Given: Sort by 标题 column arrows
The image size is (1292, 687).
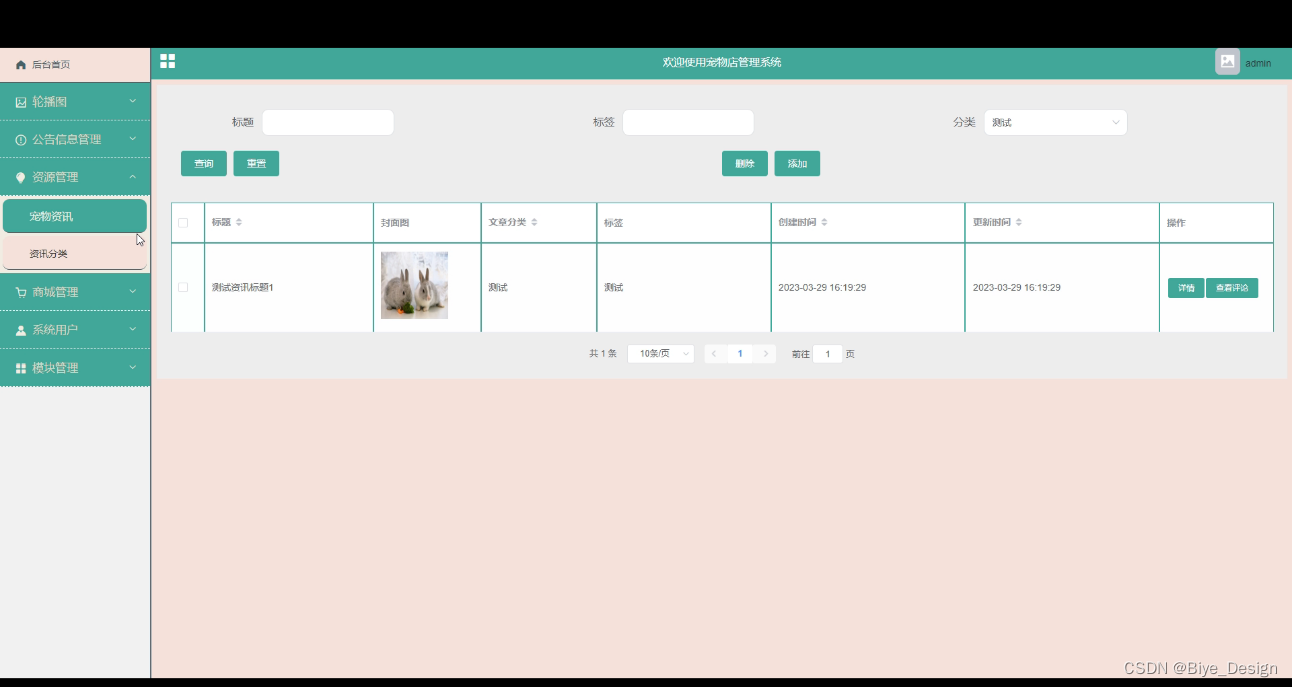Looking at the screenshot, I should point(239,222).
